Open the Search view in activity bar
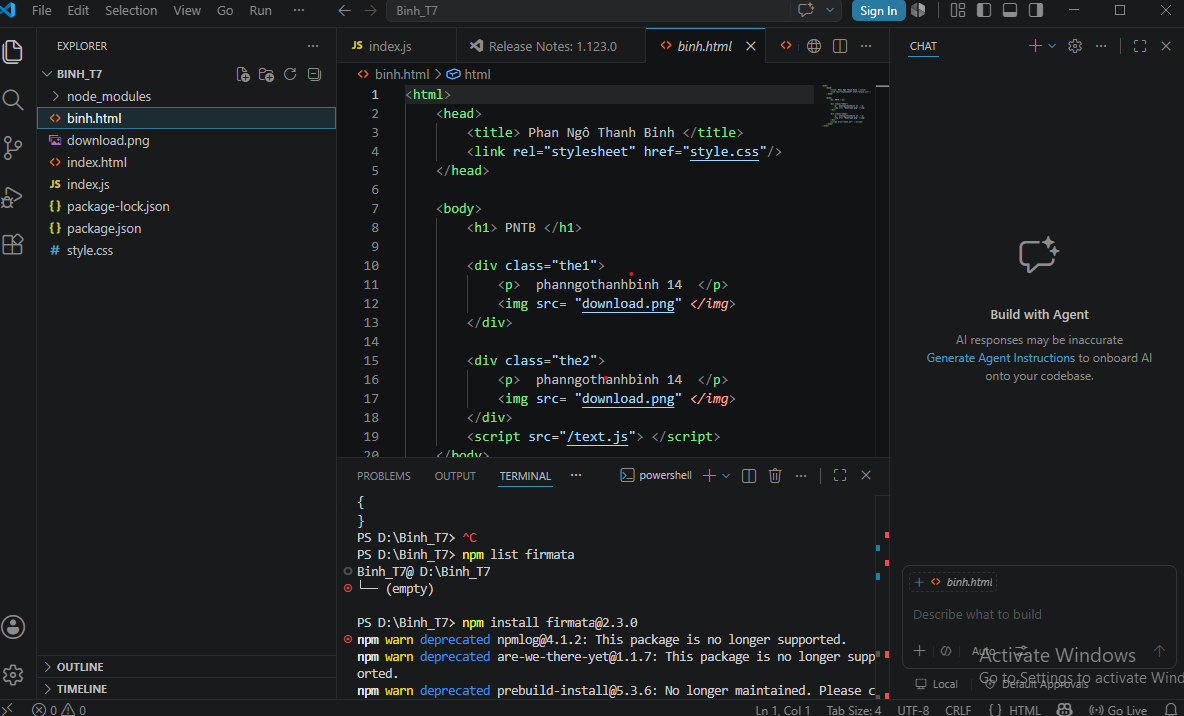This screenshot has height=716, width=1184. [x=13, y=100]
